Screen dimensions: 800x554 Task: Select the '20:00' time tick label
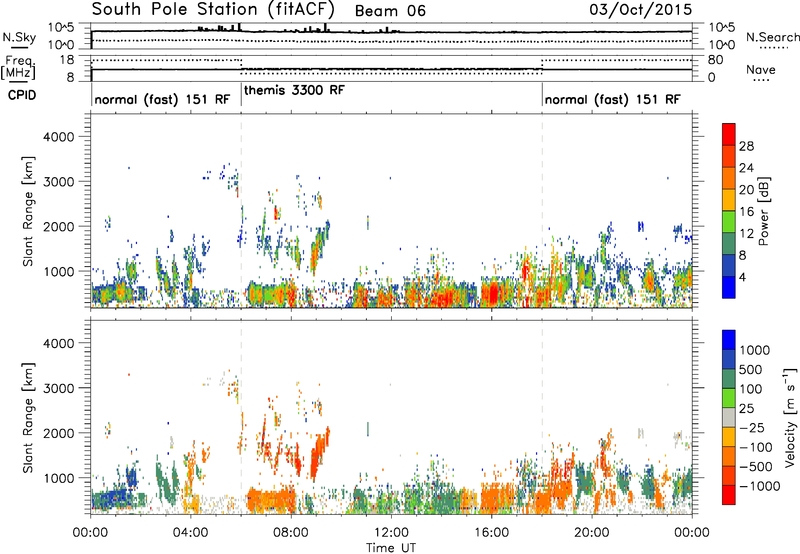(x=591, y=533)
